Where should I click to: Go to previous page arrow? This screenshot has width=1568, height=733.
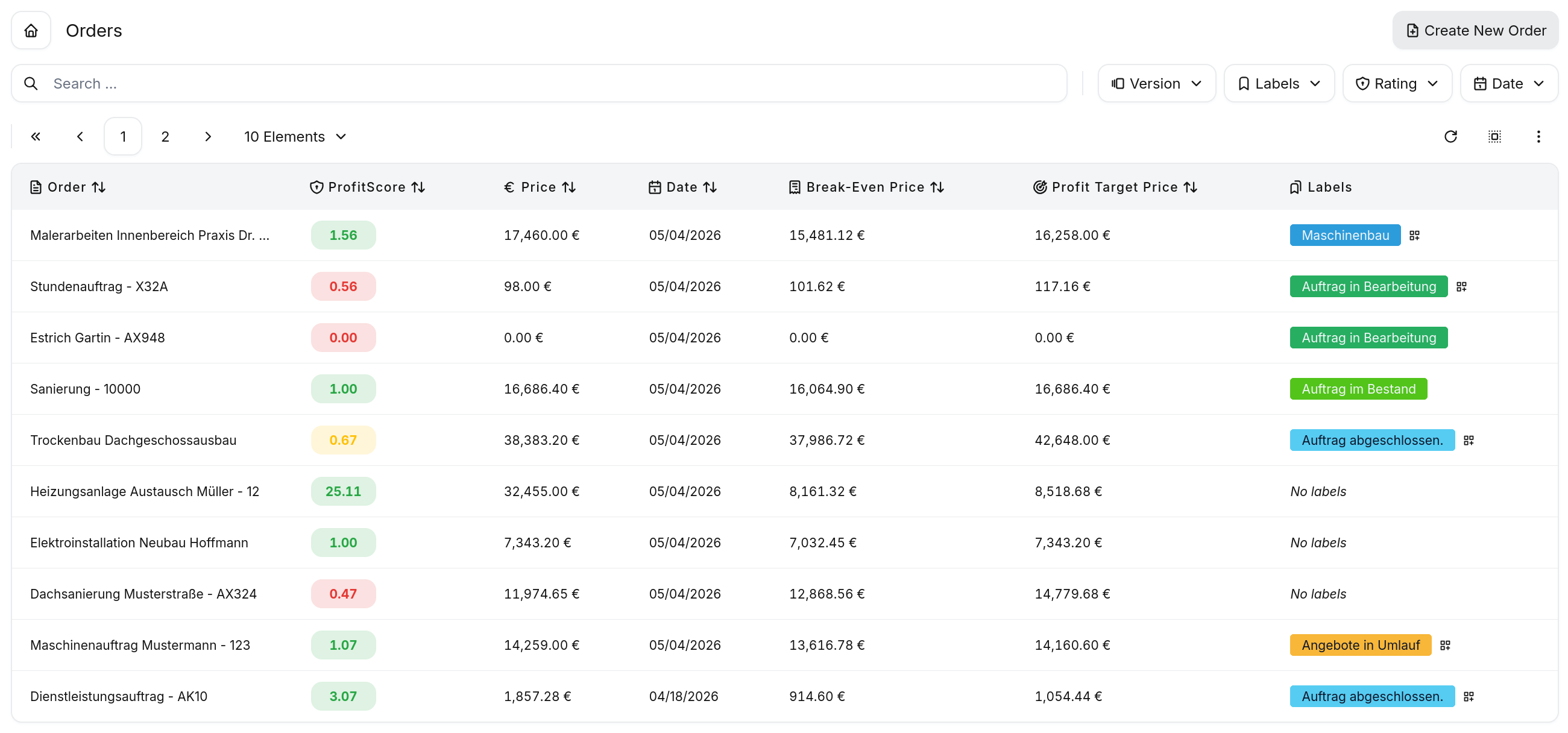pos(80,136)
